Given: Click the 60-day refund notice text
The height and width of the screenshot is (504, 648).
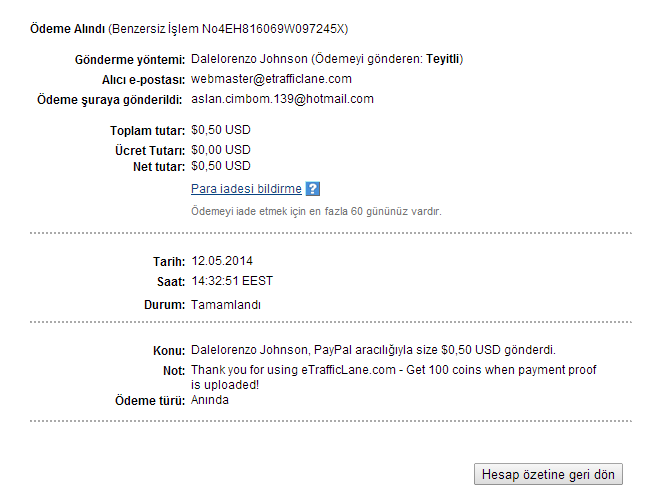Looking at the screenshot, I should coord(316,212).
